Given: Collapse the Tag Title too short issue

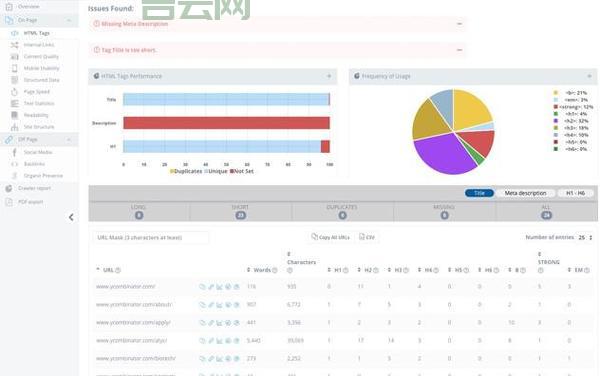Looking at the screenshot, I should [460, 50].
